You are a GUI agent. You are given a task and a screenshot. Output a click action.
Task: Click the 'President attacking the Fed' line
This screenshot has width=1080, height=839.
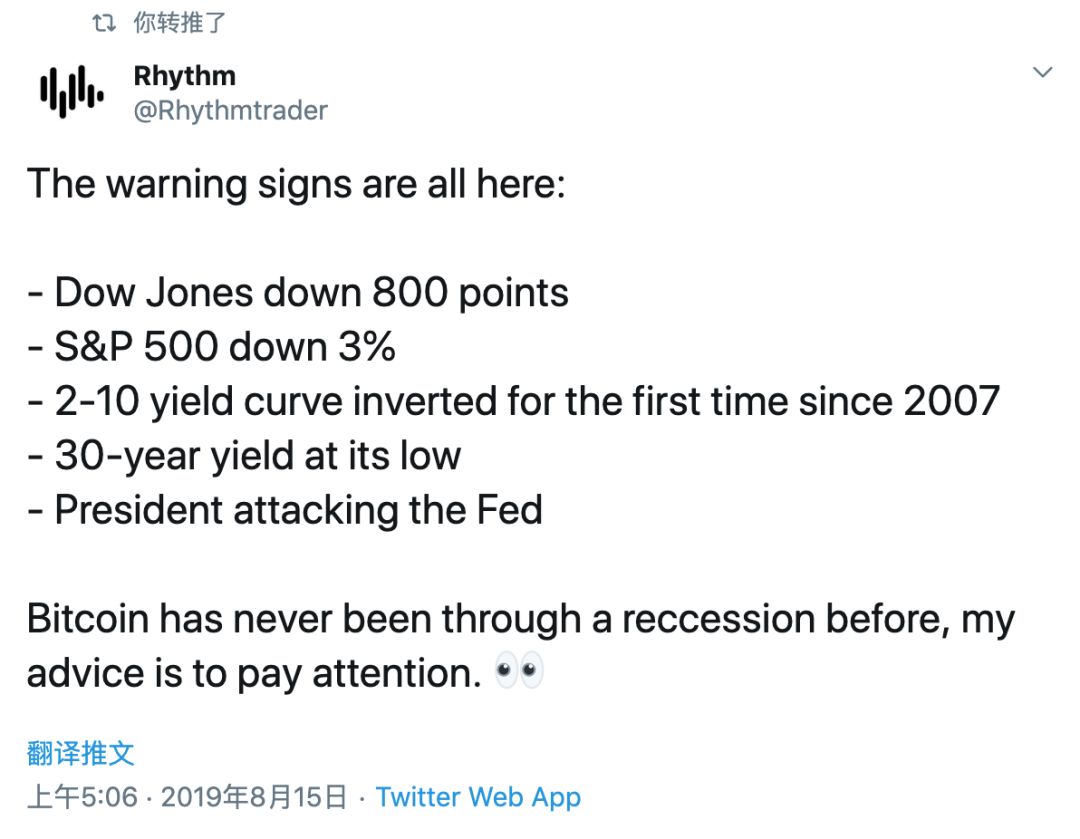click(284, 510)
